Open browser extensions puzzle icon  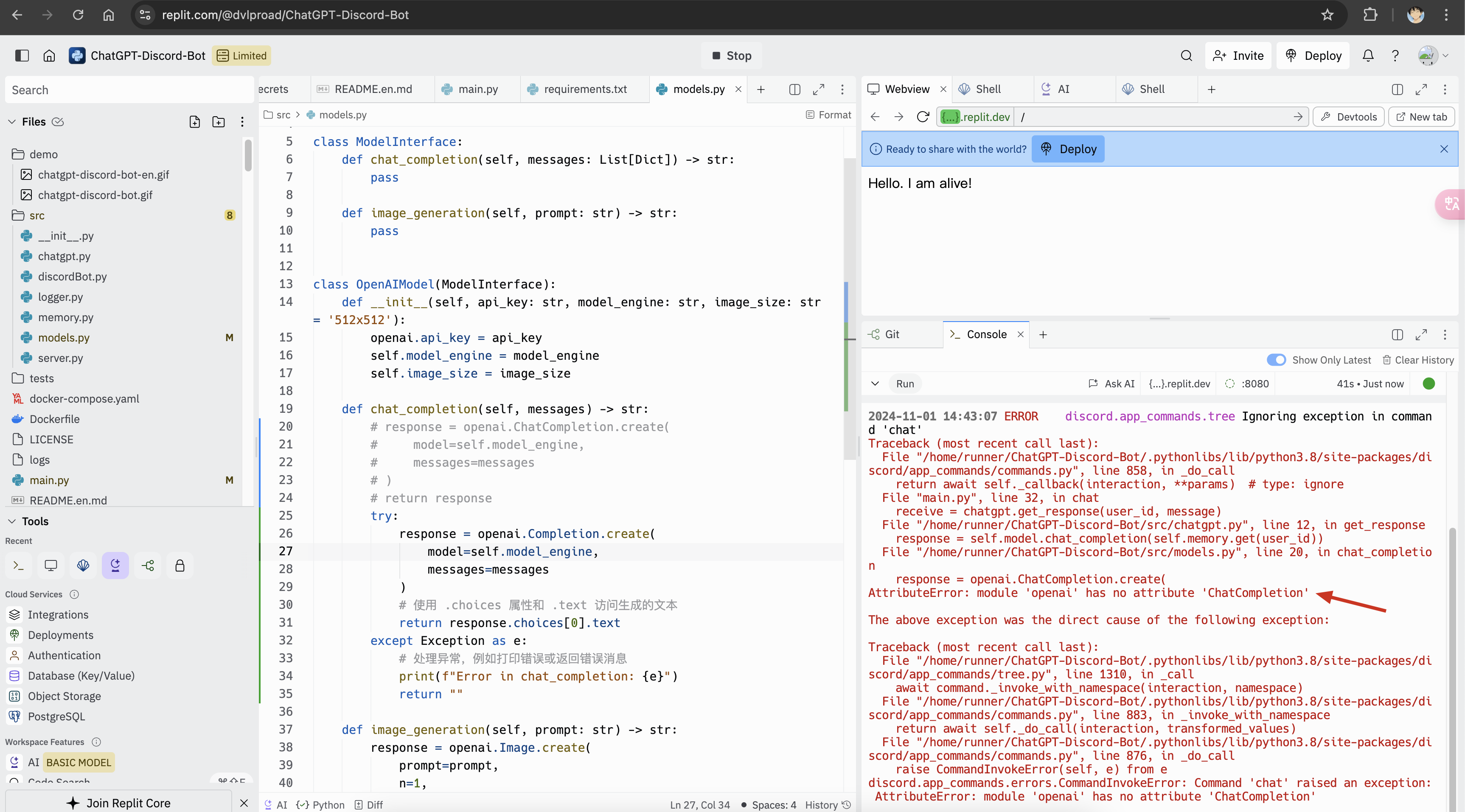(1370, 15)
